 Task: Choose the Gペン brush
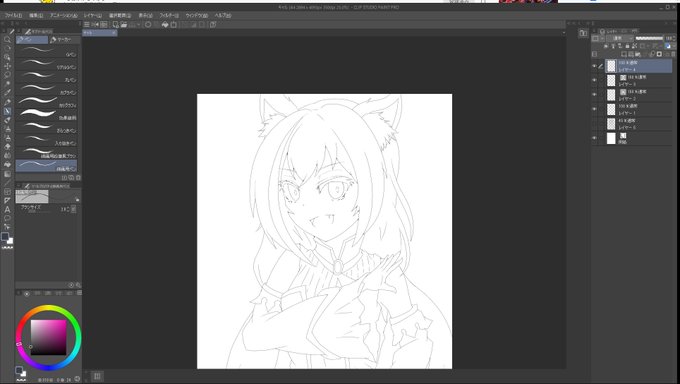click(x=47, y=51)
